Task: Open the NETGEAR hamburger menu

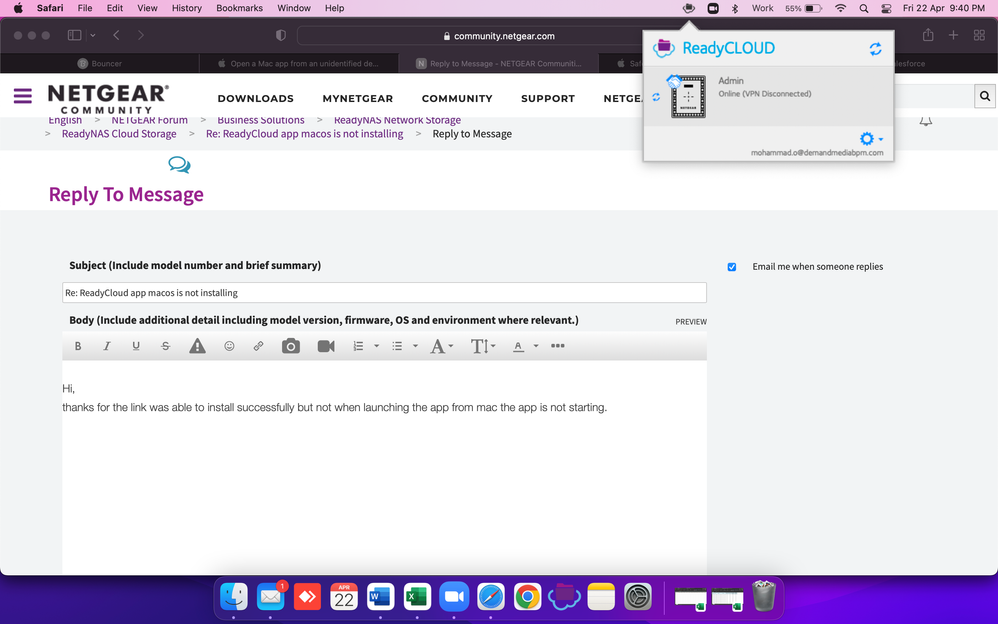Action: pos(23,96)
